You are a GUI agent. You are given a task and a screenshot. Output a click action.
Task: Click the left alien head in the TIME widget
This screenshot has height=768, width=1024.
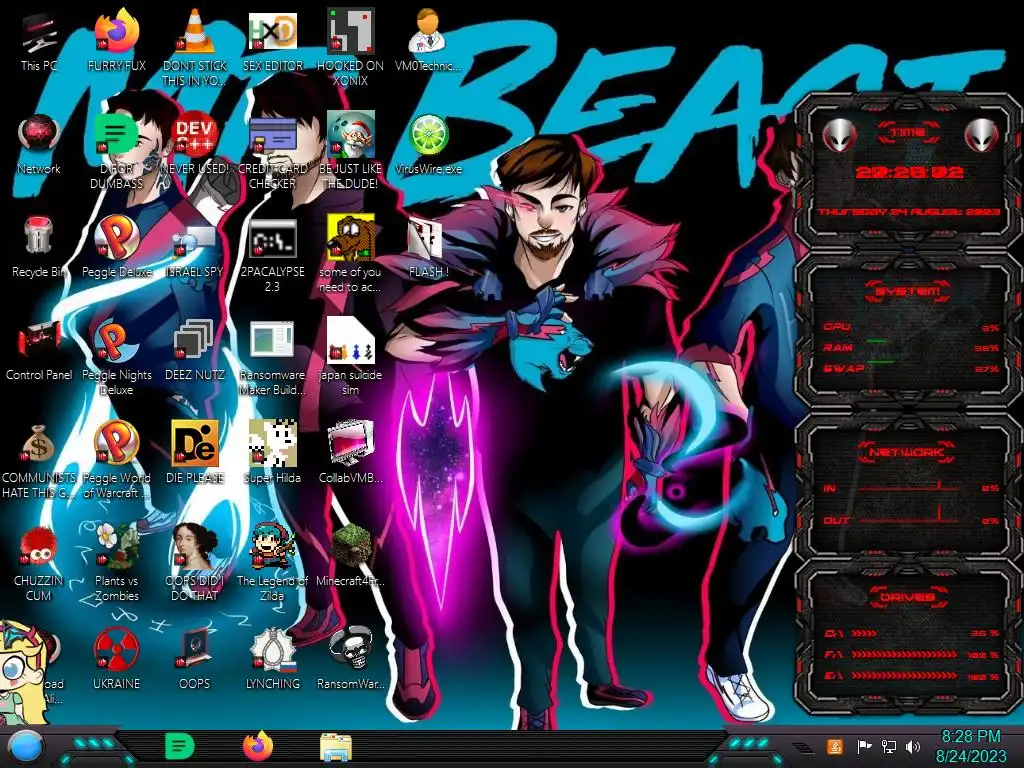[x=839, y=135]
